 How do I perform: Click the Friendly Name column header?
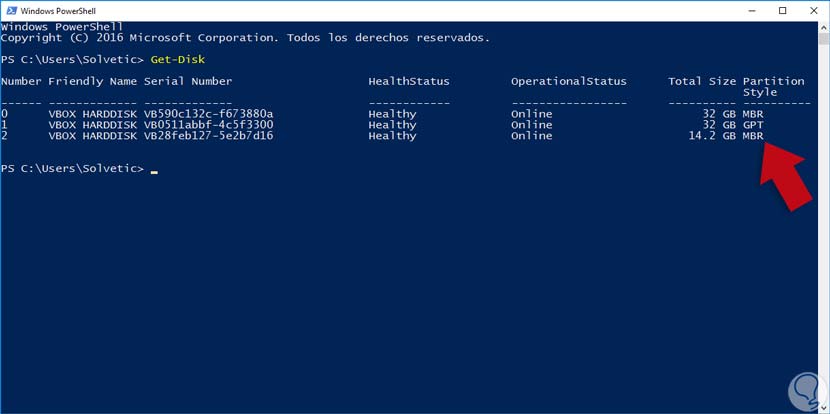pyautogui.click(x=92, y=81)
